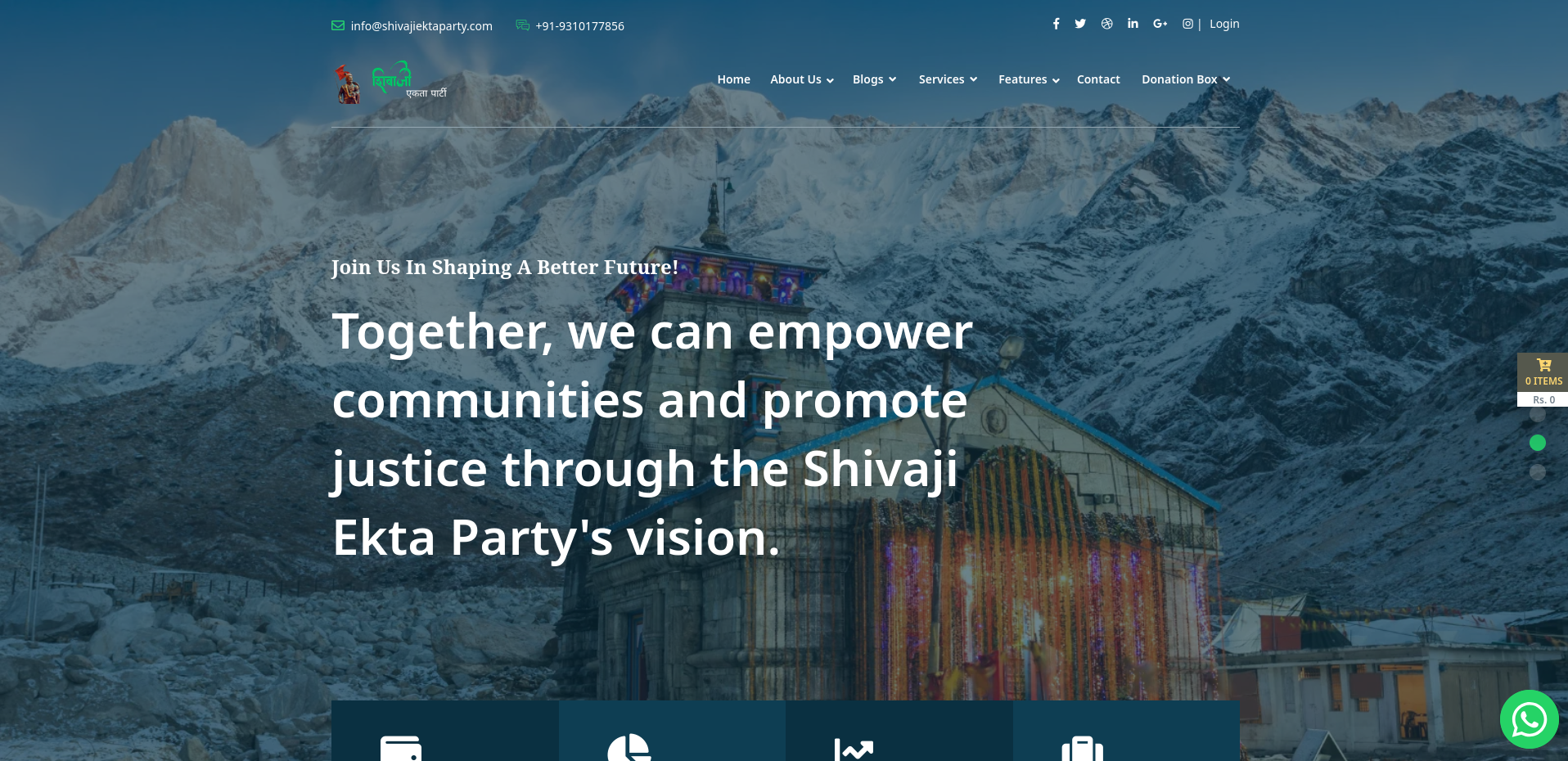Click the Login link

[1224, 24]
